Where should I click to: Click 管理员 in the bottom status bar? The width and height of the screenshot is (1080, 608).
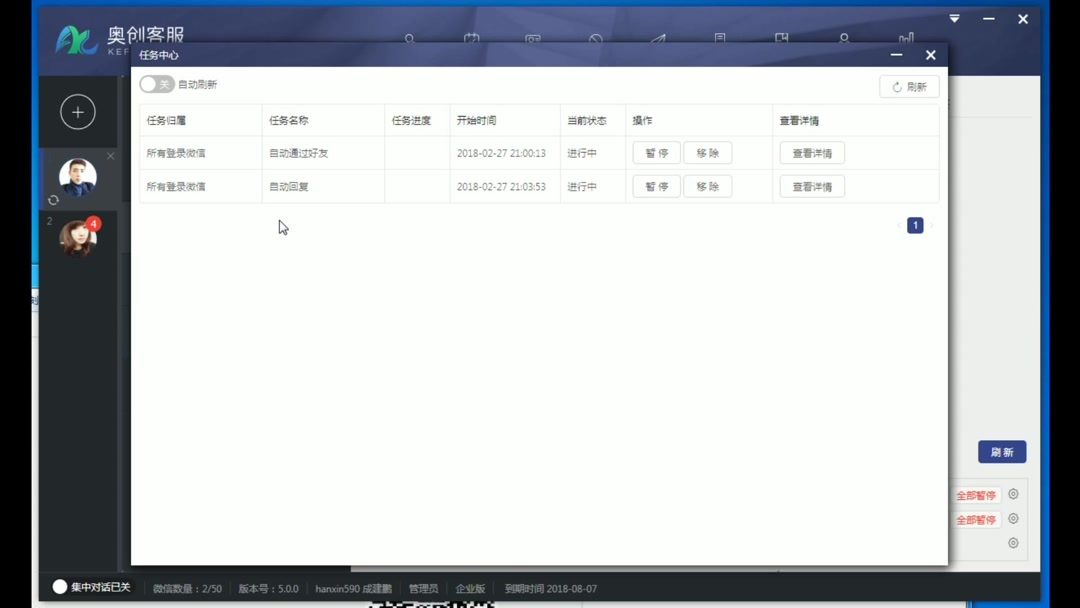click(422, 588)
